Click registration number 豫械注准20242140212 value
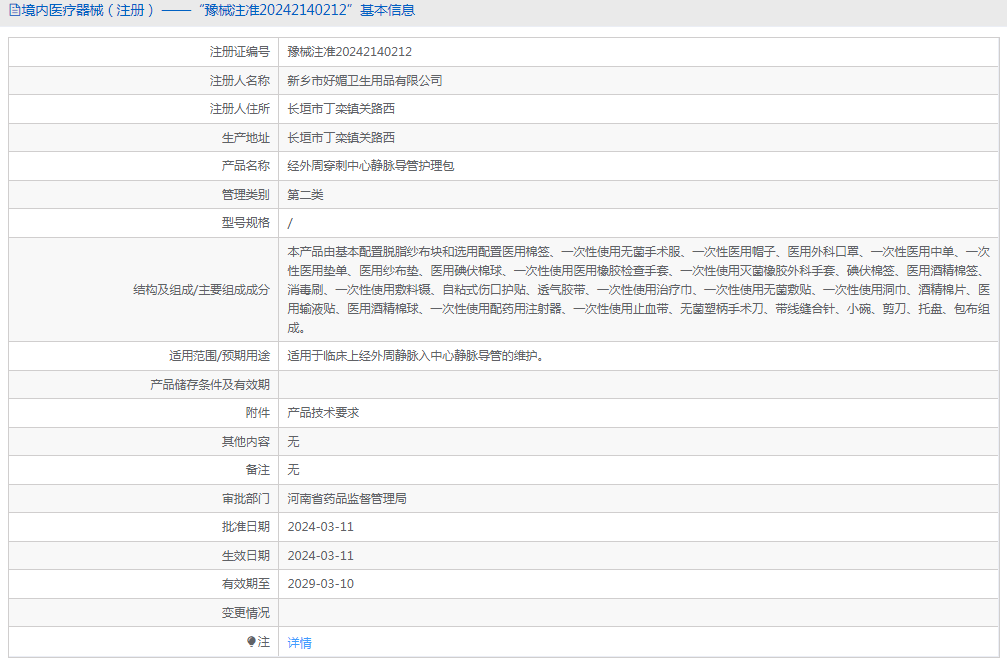Screen dimensions: 1007x663 pyautogui.click(x=349, y=52)
